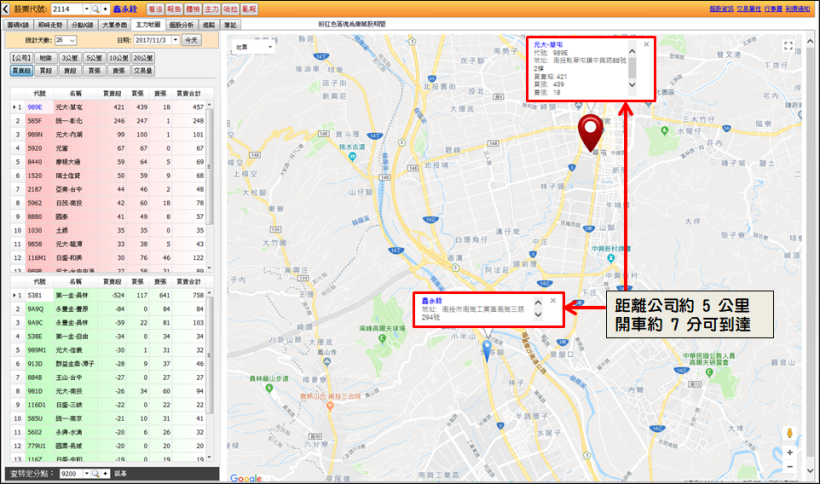Click the 報告 header button
This screenshot has height=484, width=820.
click(174, 9)
